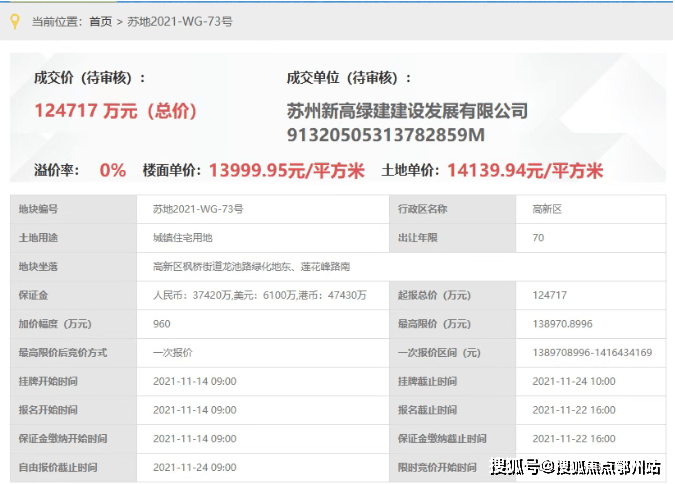This screenshot has height=484, width=675.
Task: Click the land location address cell
Action: coord(250,267)
